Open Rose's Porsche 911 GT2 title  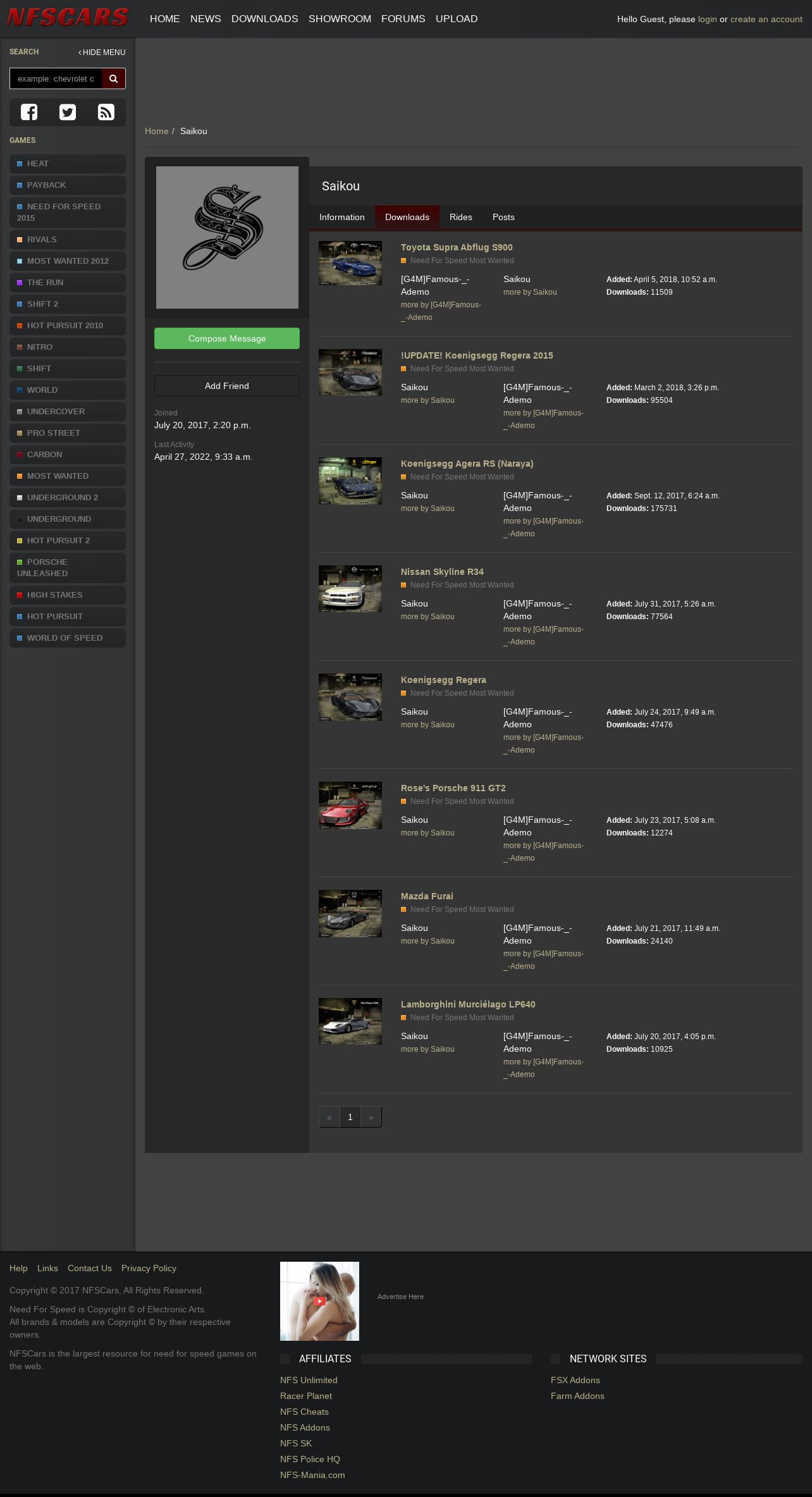tap(453, 788)
